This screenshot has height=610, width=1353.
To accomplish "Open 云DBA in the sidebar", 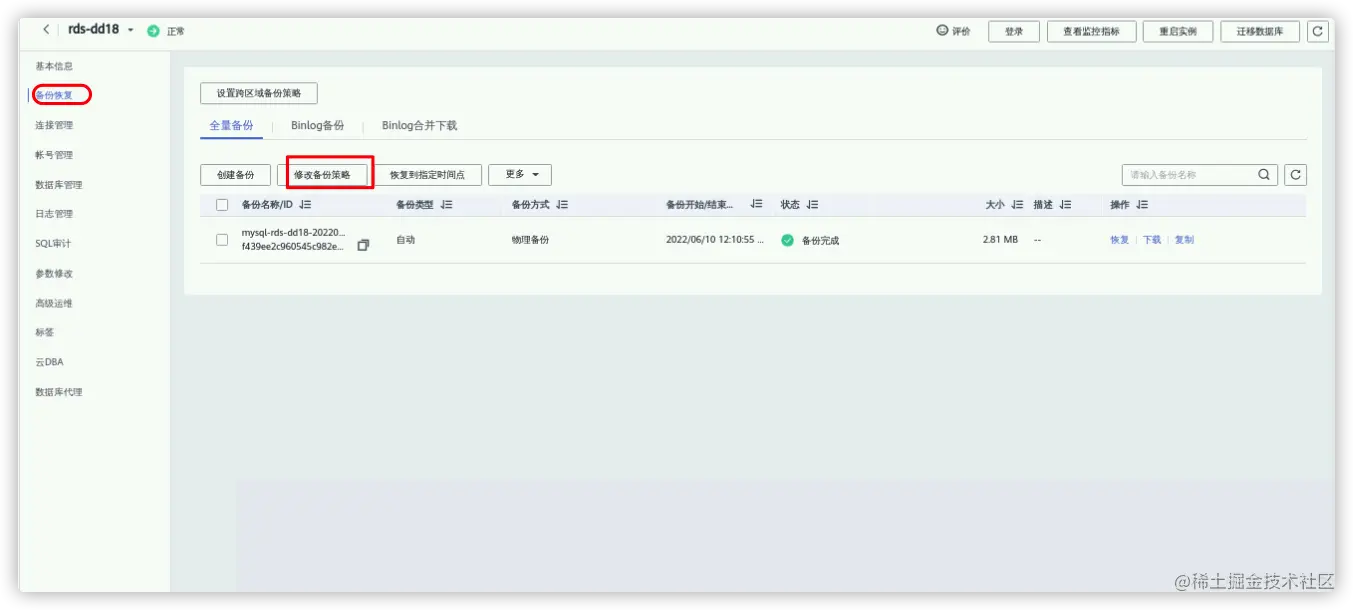I will pos(49,362).
